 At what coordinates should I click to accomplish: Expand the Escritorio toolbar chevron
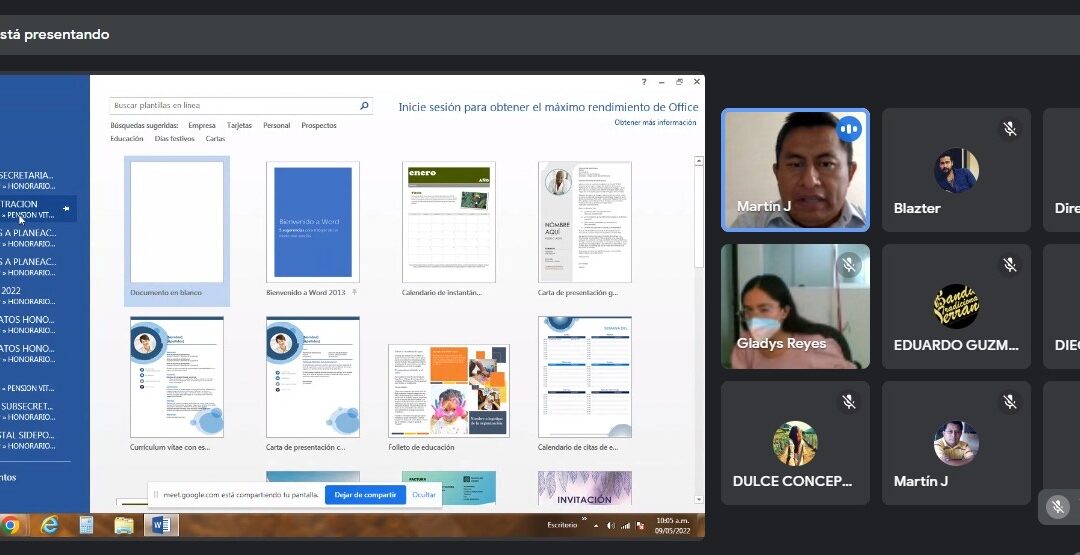click(584, 519)
